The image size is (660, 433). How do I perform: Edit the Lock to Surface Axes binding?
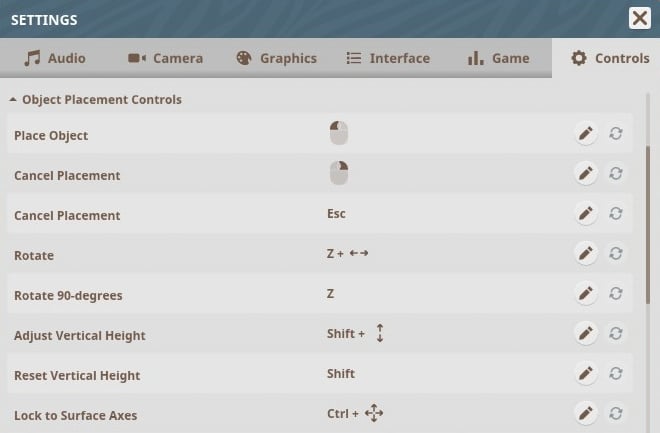point(586,414)
